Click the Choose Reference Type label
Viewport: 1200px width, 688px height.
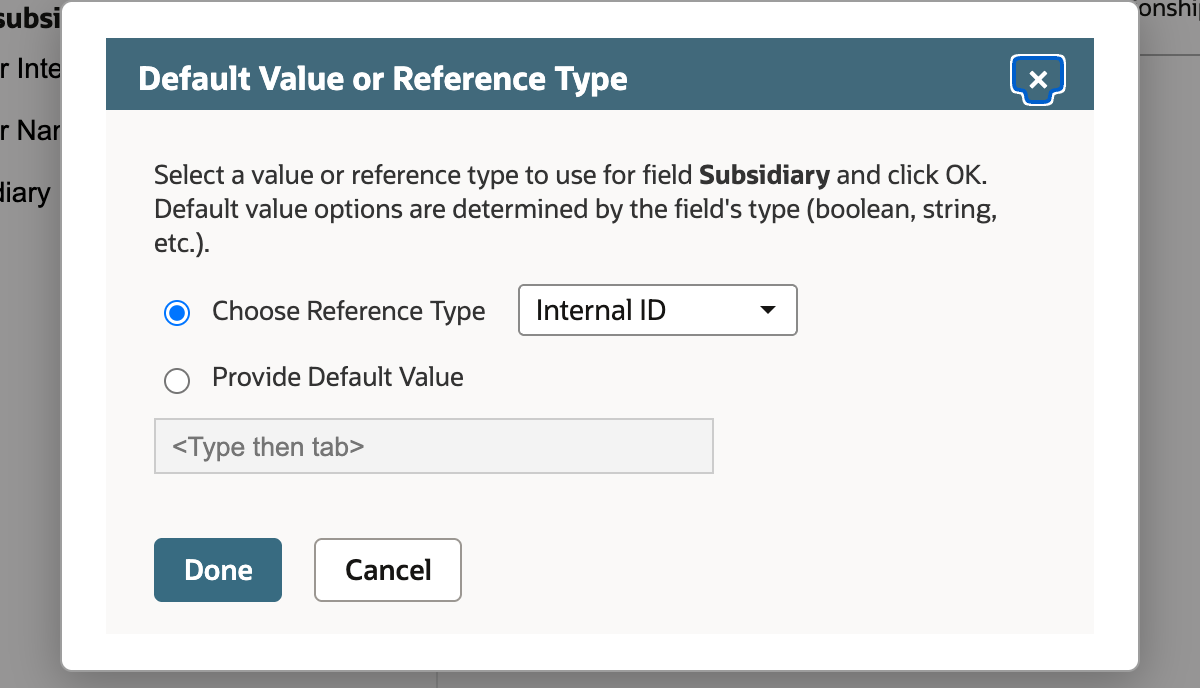click(349, 311)
